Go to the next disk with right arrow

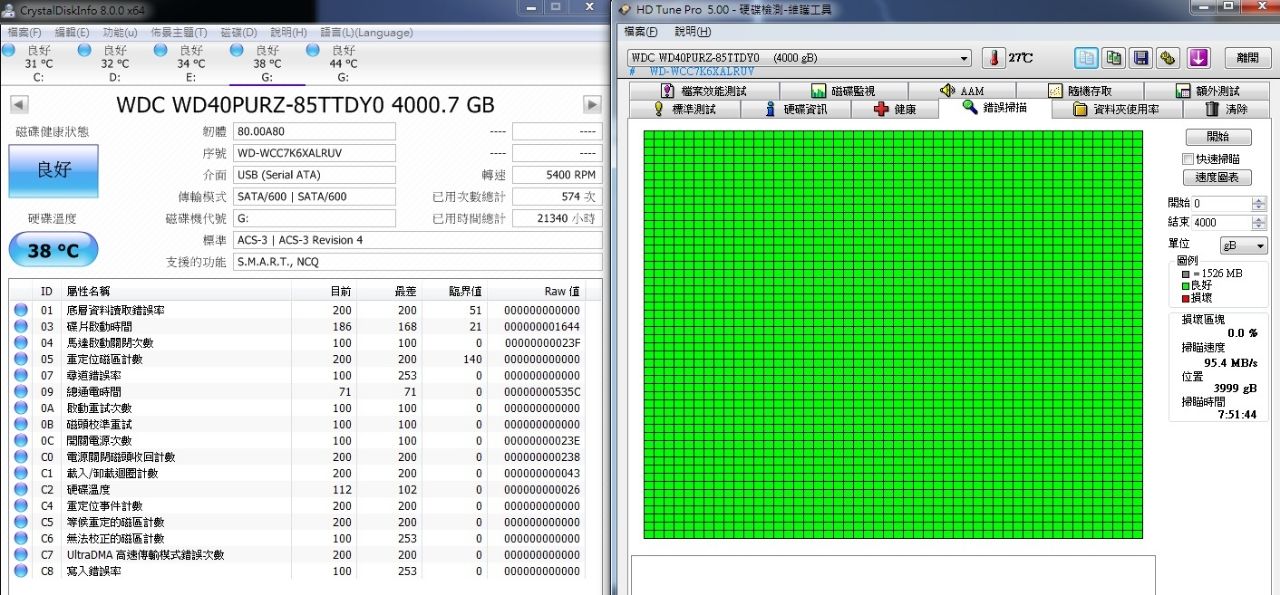click(592, 105)
